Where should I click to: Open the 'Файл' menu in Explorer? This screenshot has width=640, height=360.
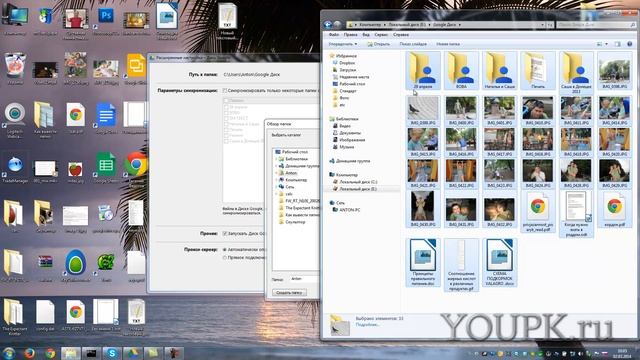333,35
